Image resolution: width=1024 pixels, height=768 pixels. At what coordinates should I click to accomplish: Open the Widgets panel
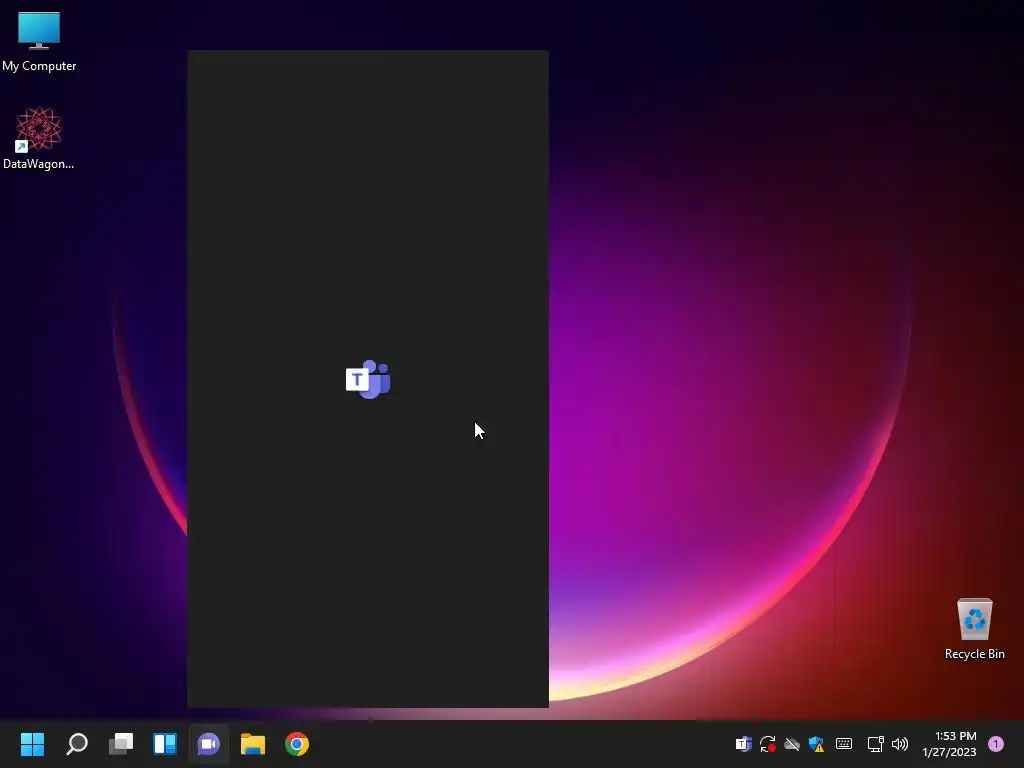pos(165,744)
